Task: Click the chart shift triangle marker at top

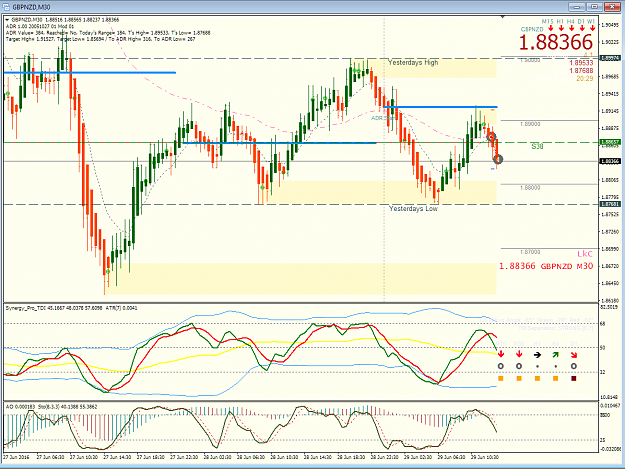Action: click(503, 17)
